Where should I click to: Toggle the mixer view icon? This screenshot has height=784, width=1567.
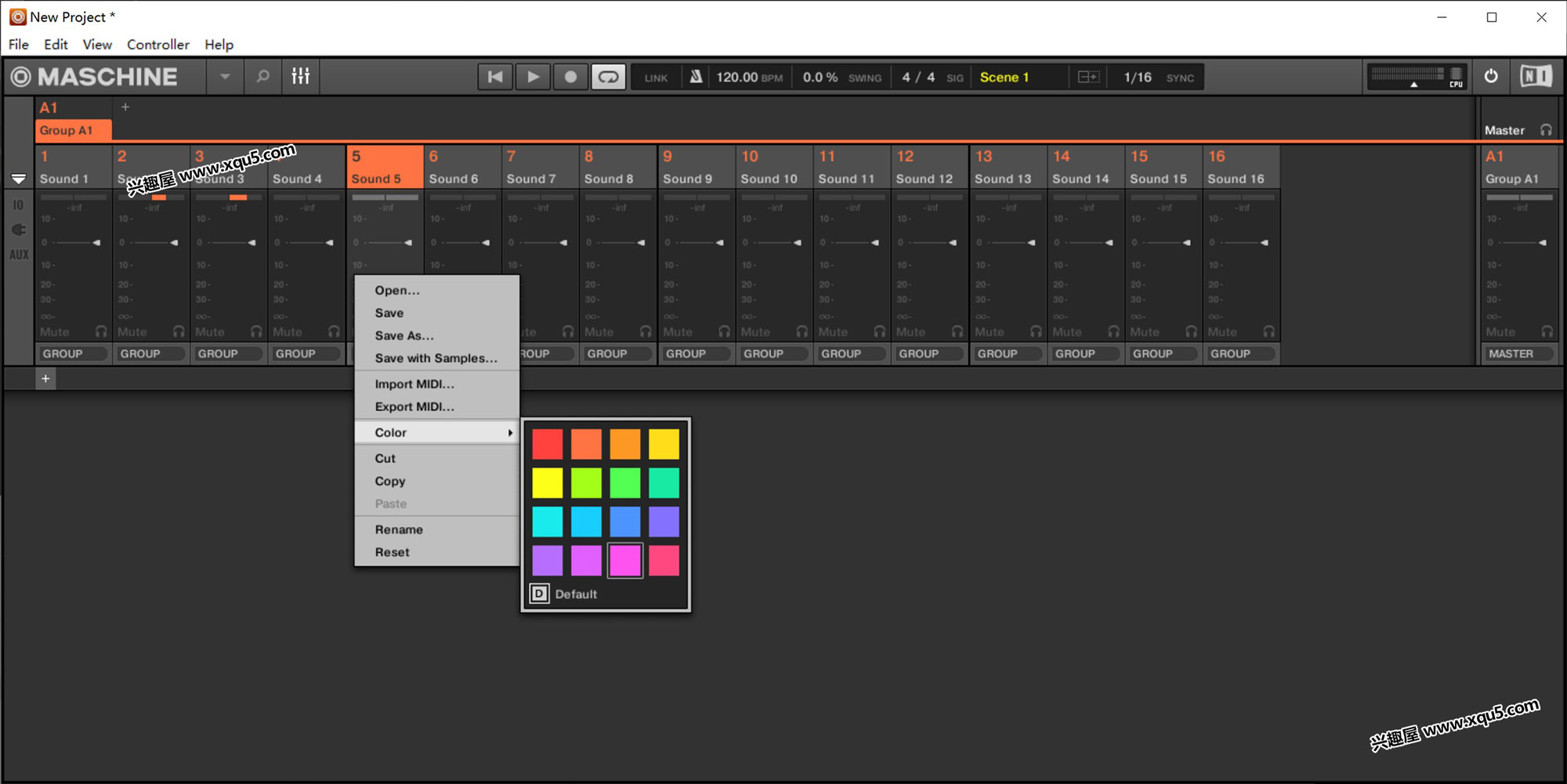[x=301, y=77]
